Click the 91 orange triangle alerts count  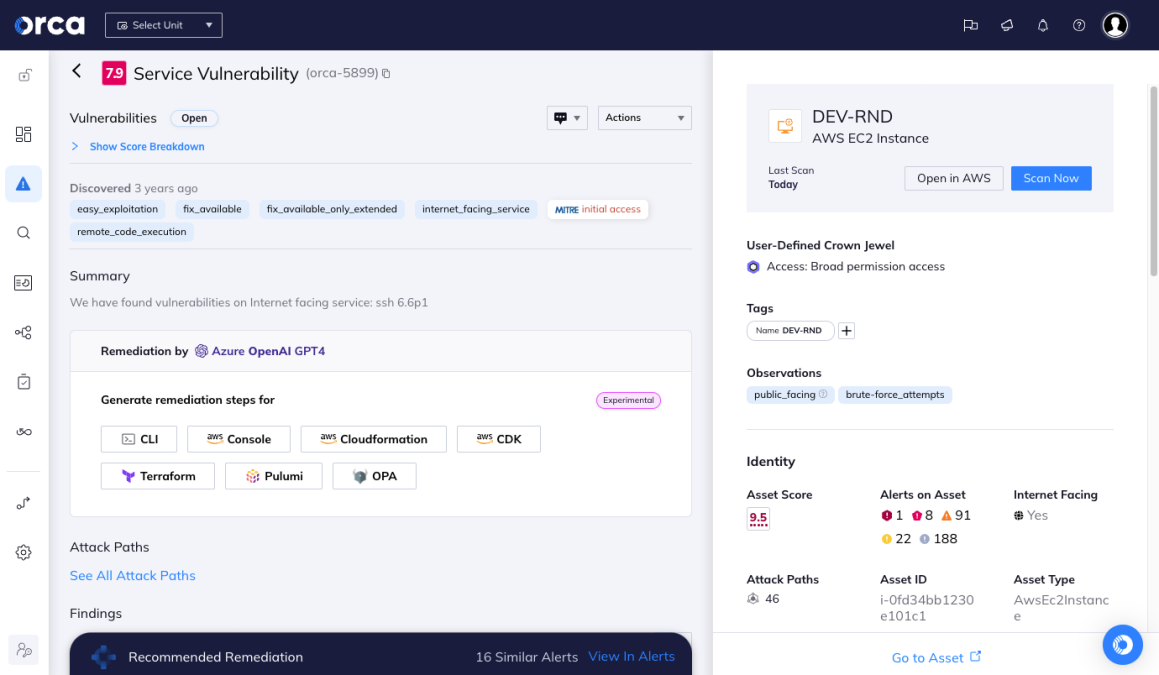(x=956, y=515)
